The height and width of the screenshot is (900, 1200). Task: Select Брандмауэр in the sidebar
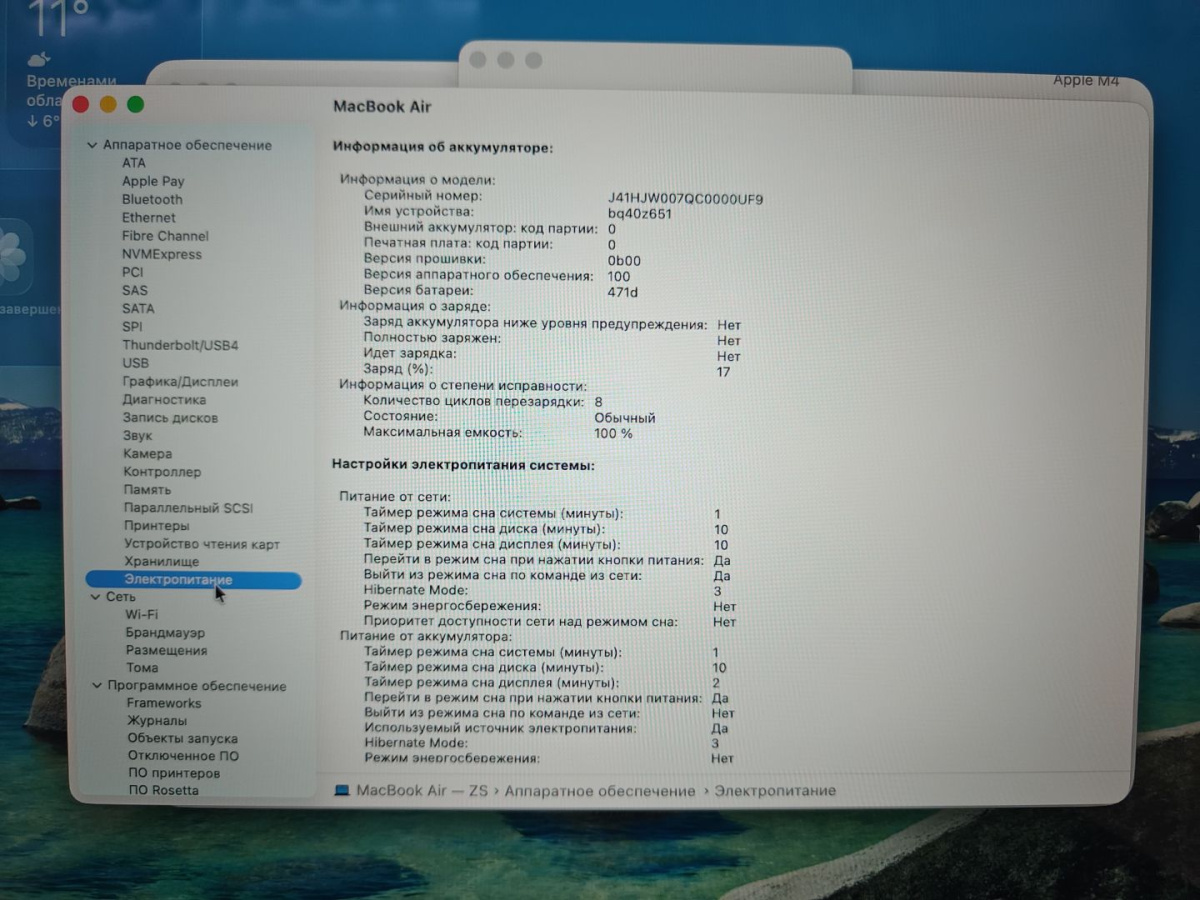[x=166, y=632]
